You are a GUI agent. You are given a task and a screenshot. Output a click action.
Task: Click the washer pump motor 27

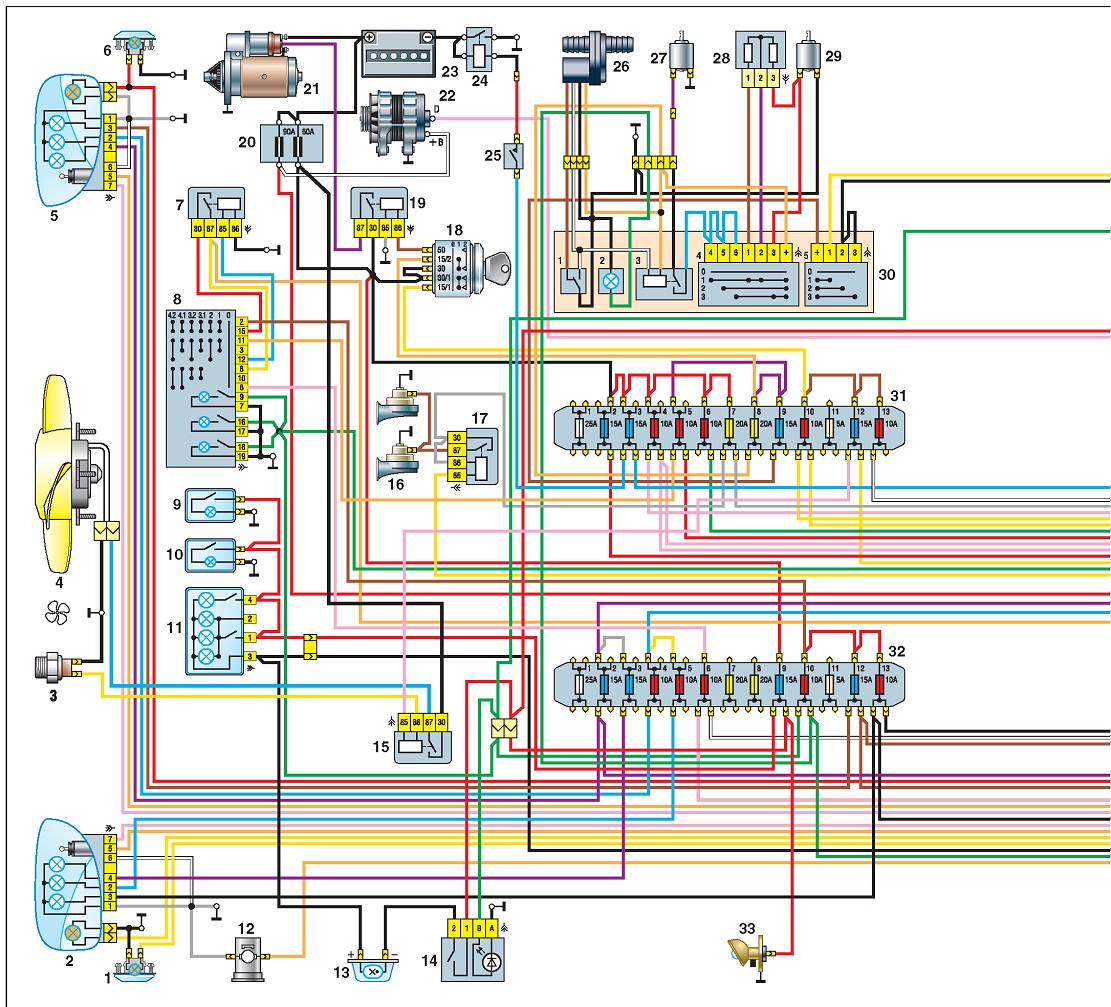point(682,60)
